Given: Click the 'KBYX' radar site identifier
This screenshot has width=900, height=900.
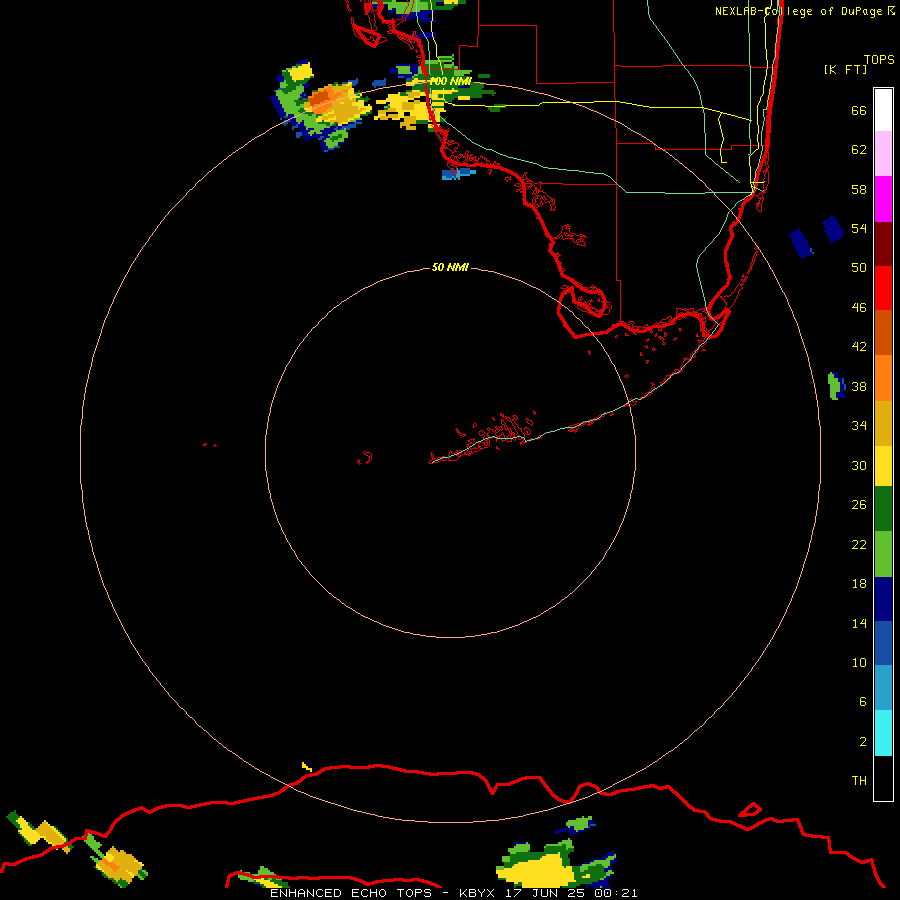Looking at the screenshot, I should 476,893.
